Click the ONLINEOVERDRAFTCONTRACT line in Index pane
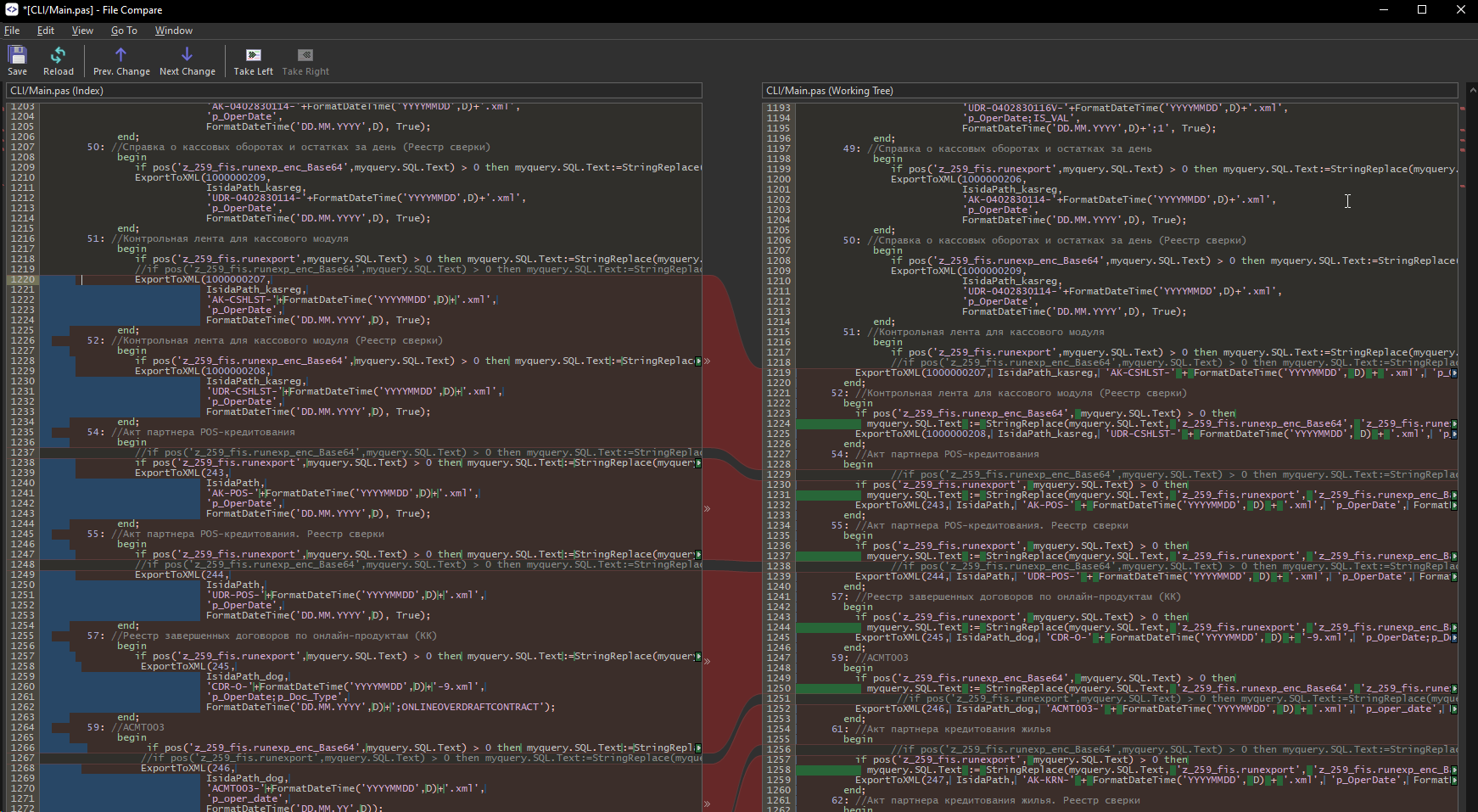This screenshot has height=812, width=1478. click(x=381, y=707)
